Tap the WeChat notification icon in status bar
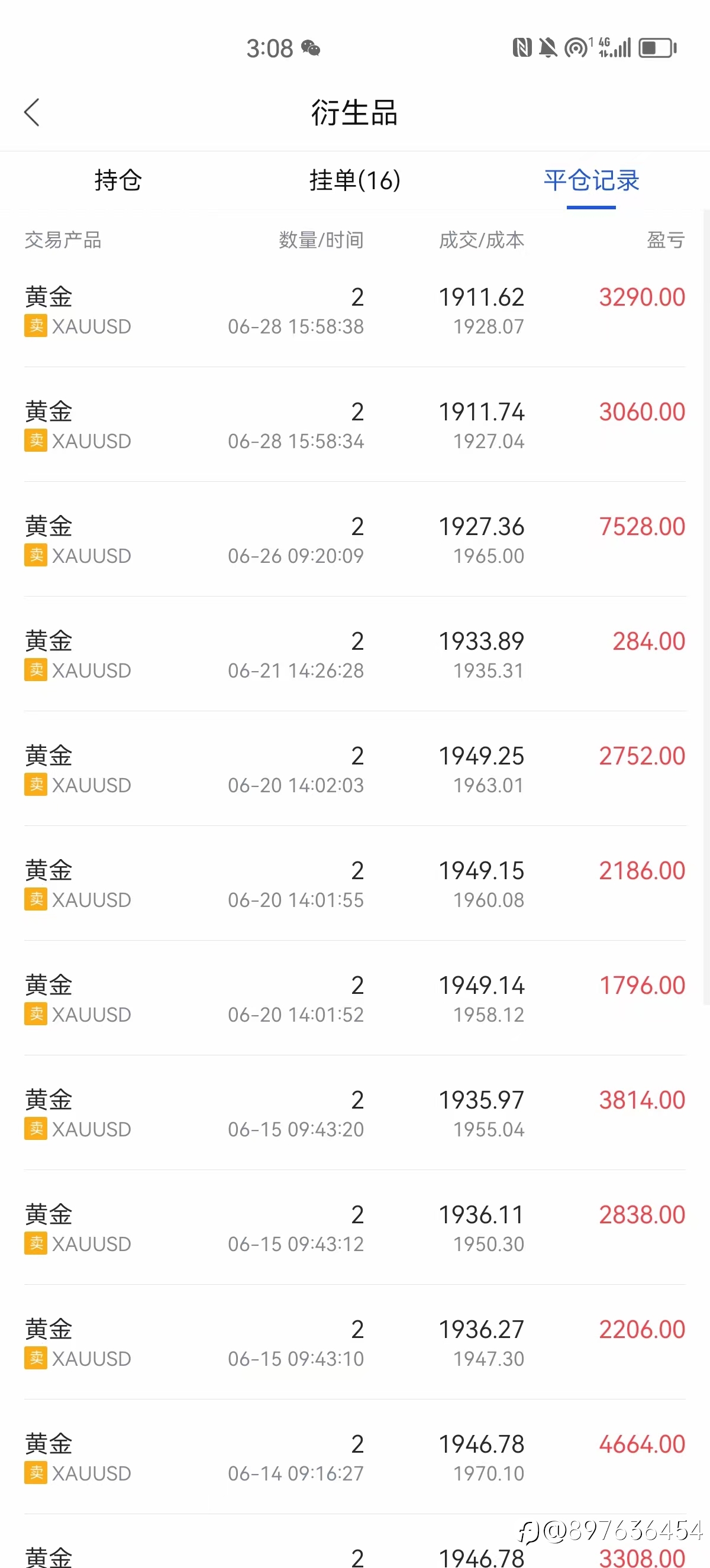The width and height of the screenshot is (710, 1568). coord(311,48)
